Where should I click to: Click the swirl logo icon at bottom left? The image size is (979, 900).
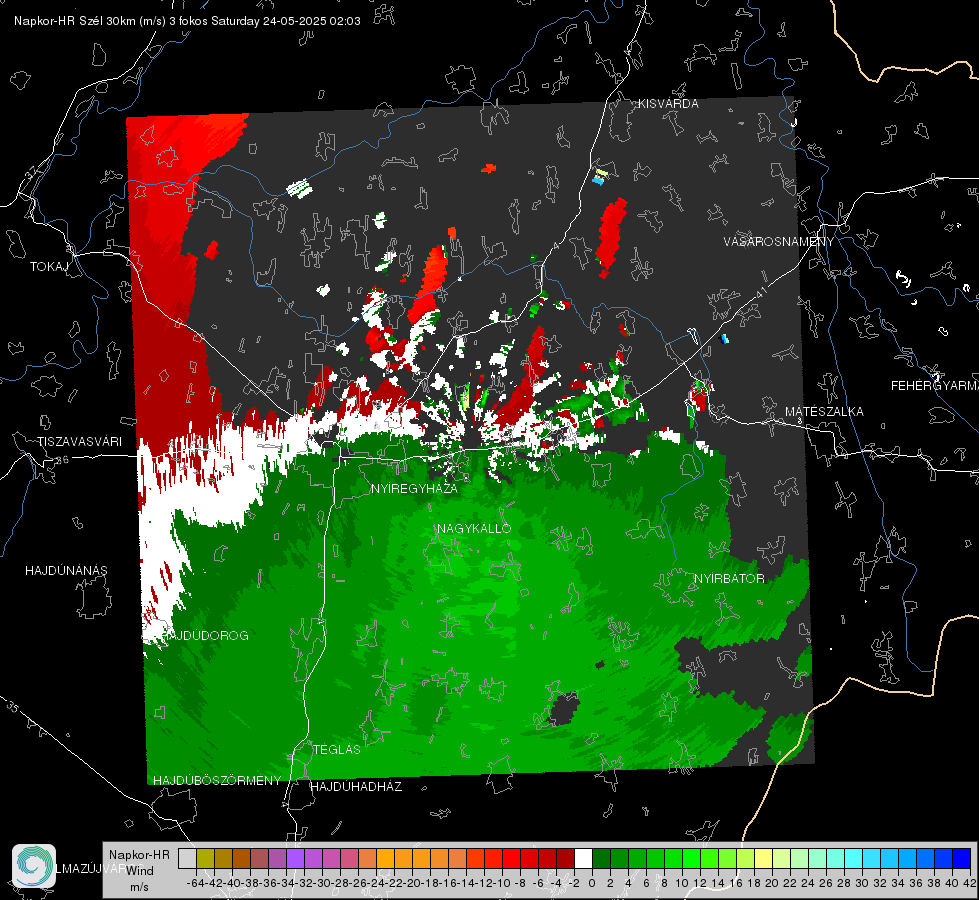(34, 866)
